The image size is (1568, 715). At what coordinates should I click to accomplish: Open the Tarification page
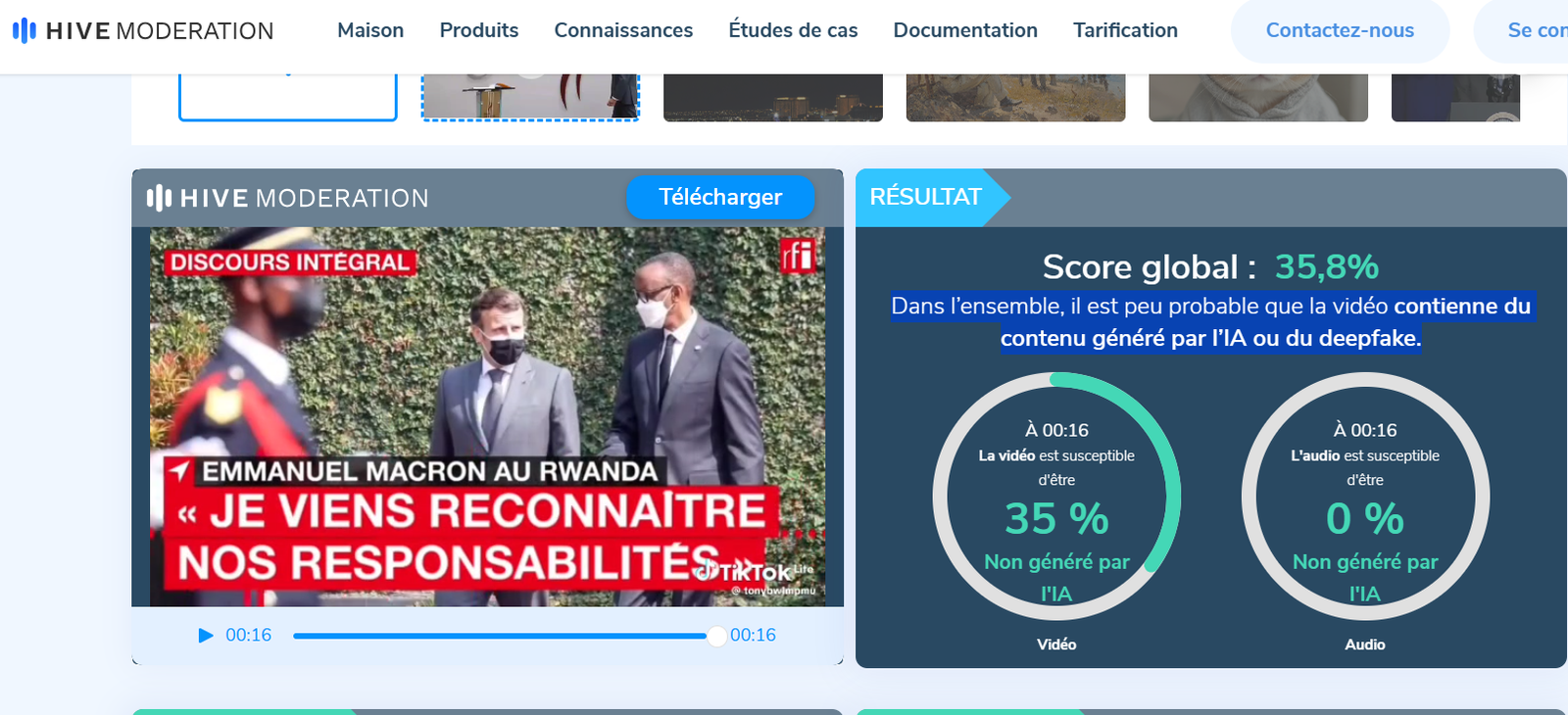pos(1125,30)
